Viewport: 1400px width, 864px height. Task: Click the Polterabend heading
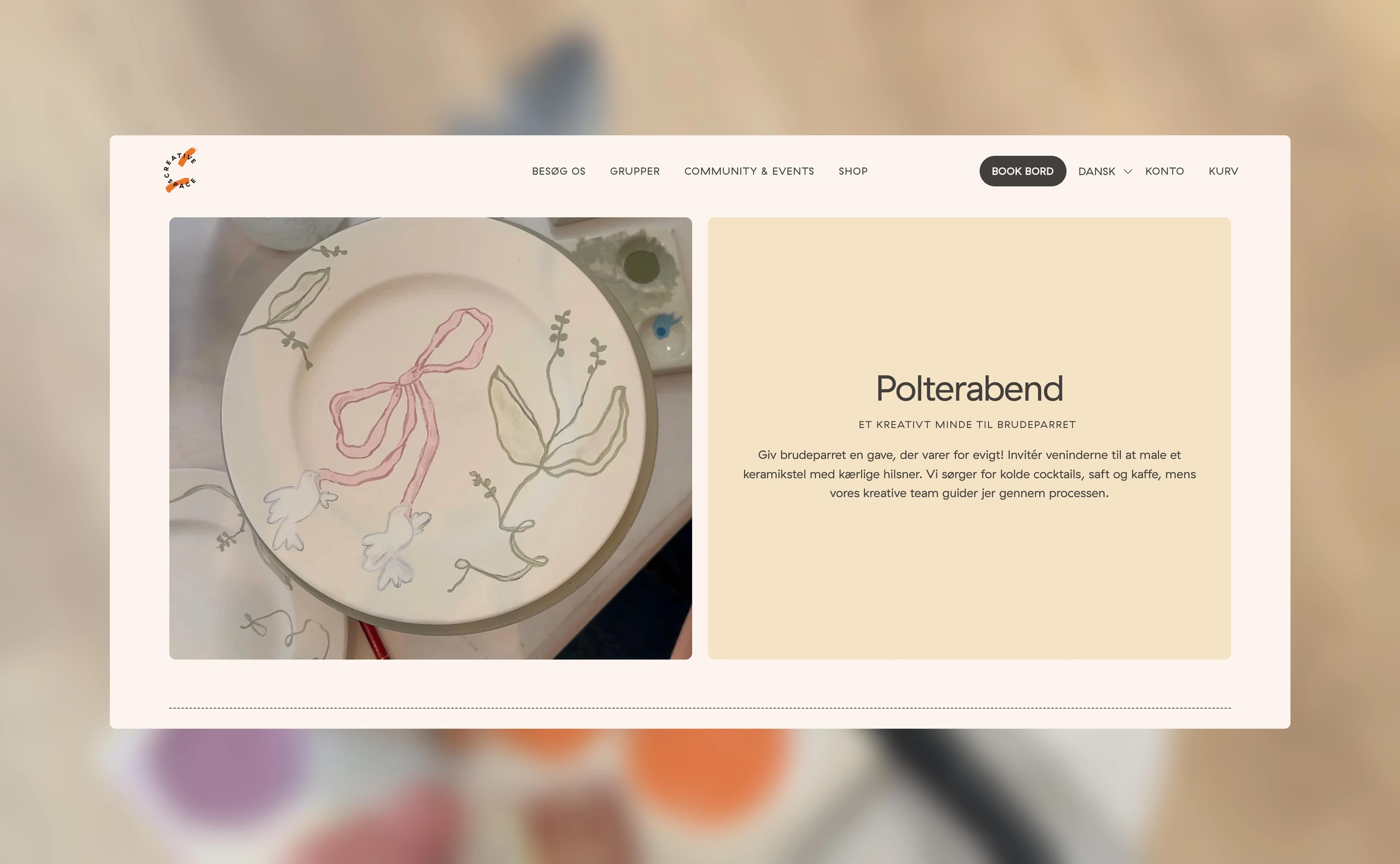pos(969,388)
